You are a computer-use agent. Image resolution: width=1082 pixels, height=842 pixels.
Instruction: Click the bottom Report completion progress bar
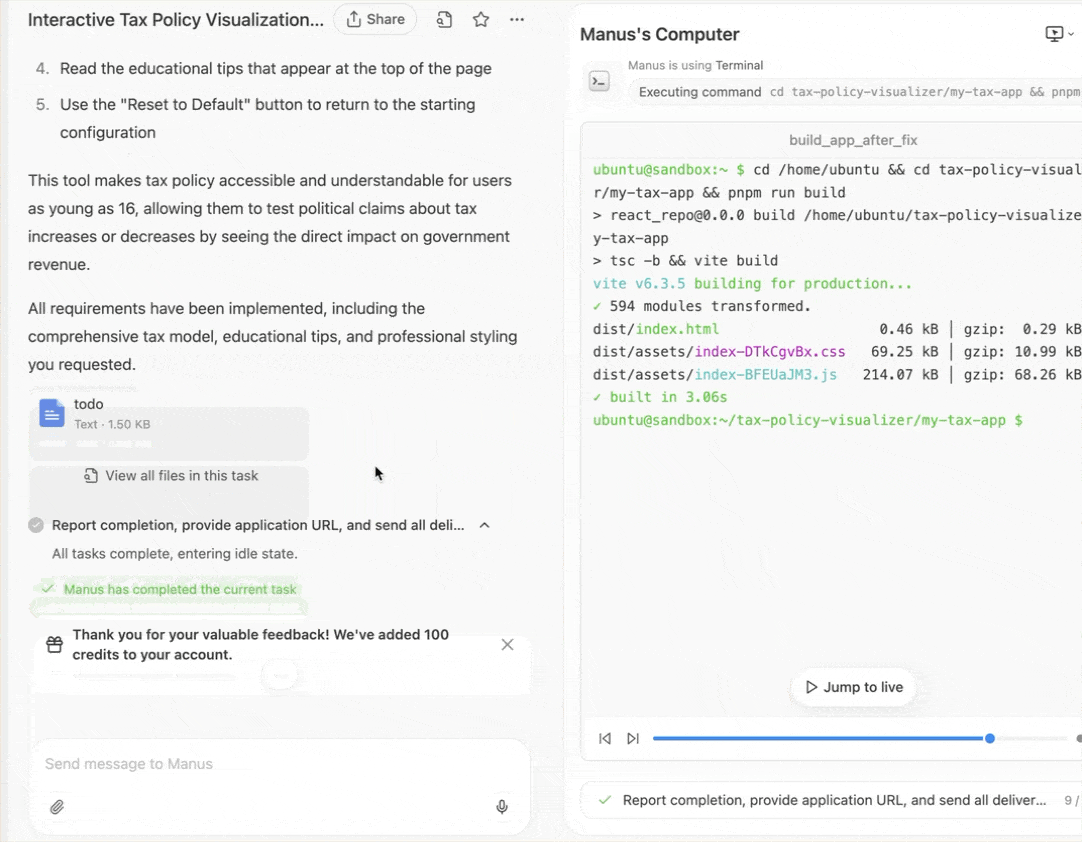click(832, 801)
